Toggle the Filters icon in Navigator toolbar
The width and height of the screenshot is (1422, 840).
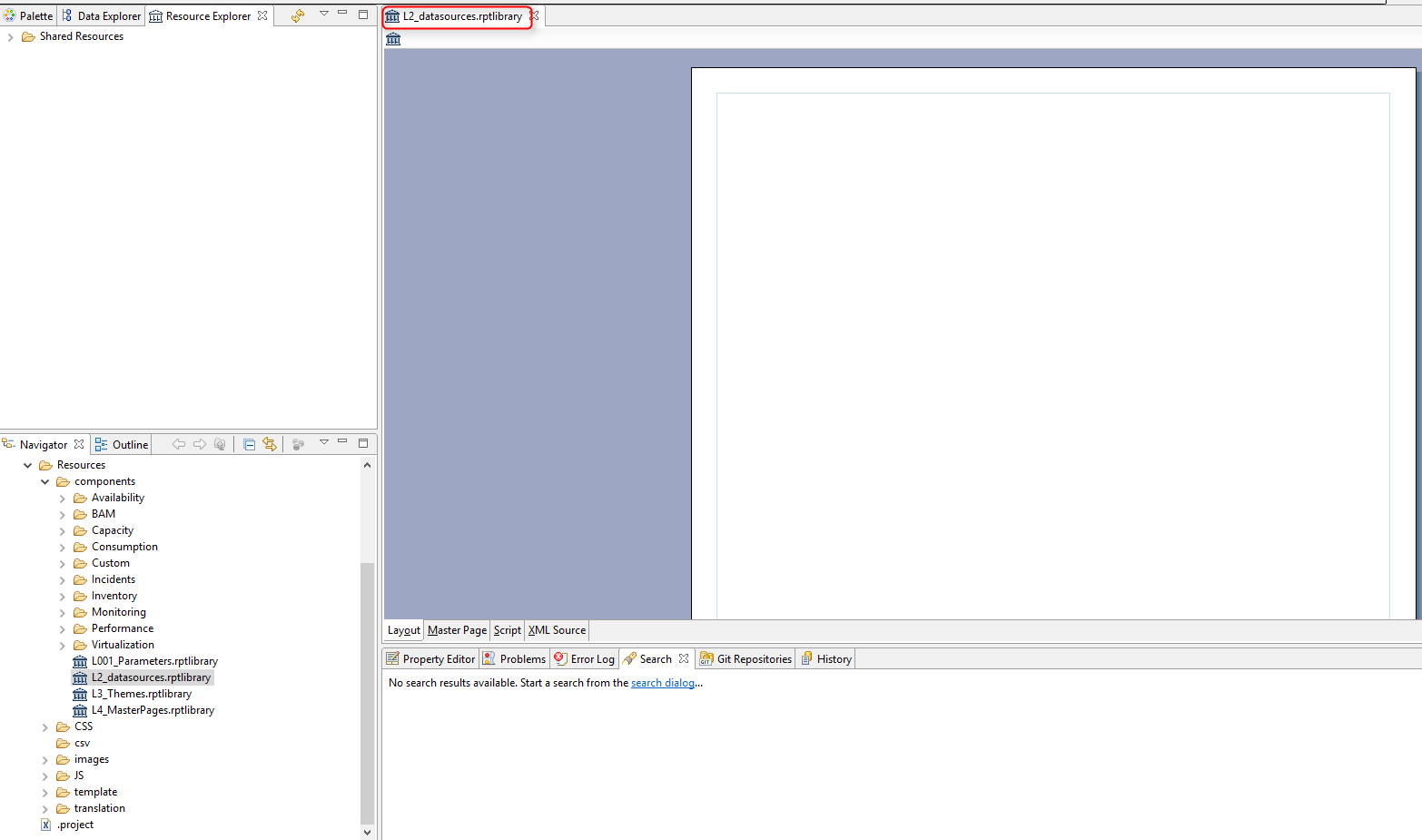(x=297, y=444)
